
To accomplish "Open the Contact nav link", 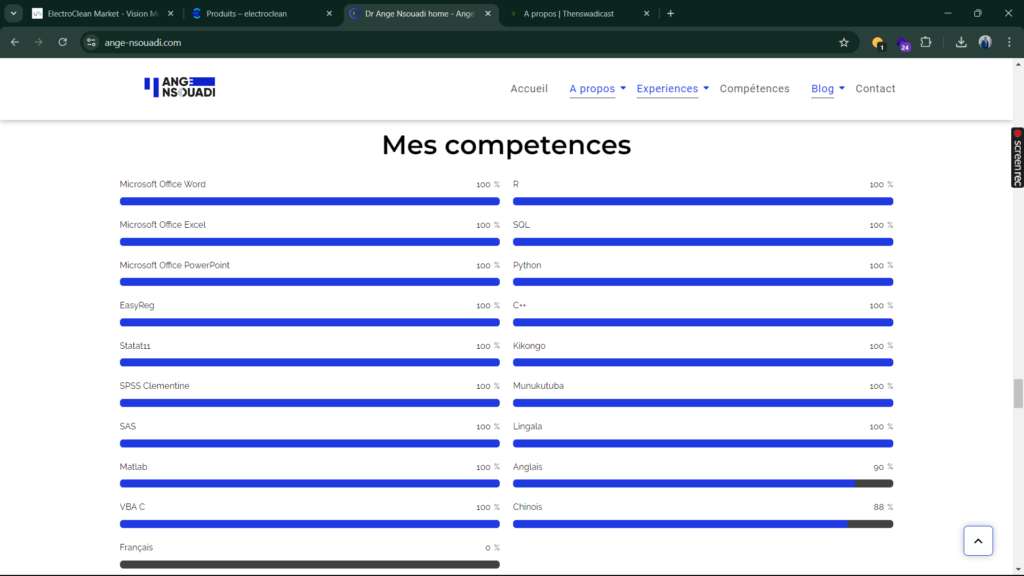I will tap(875, 89).
